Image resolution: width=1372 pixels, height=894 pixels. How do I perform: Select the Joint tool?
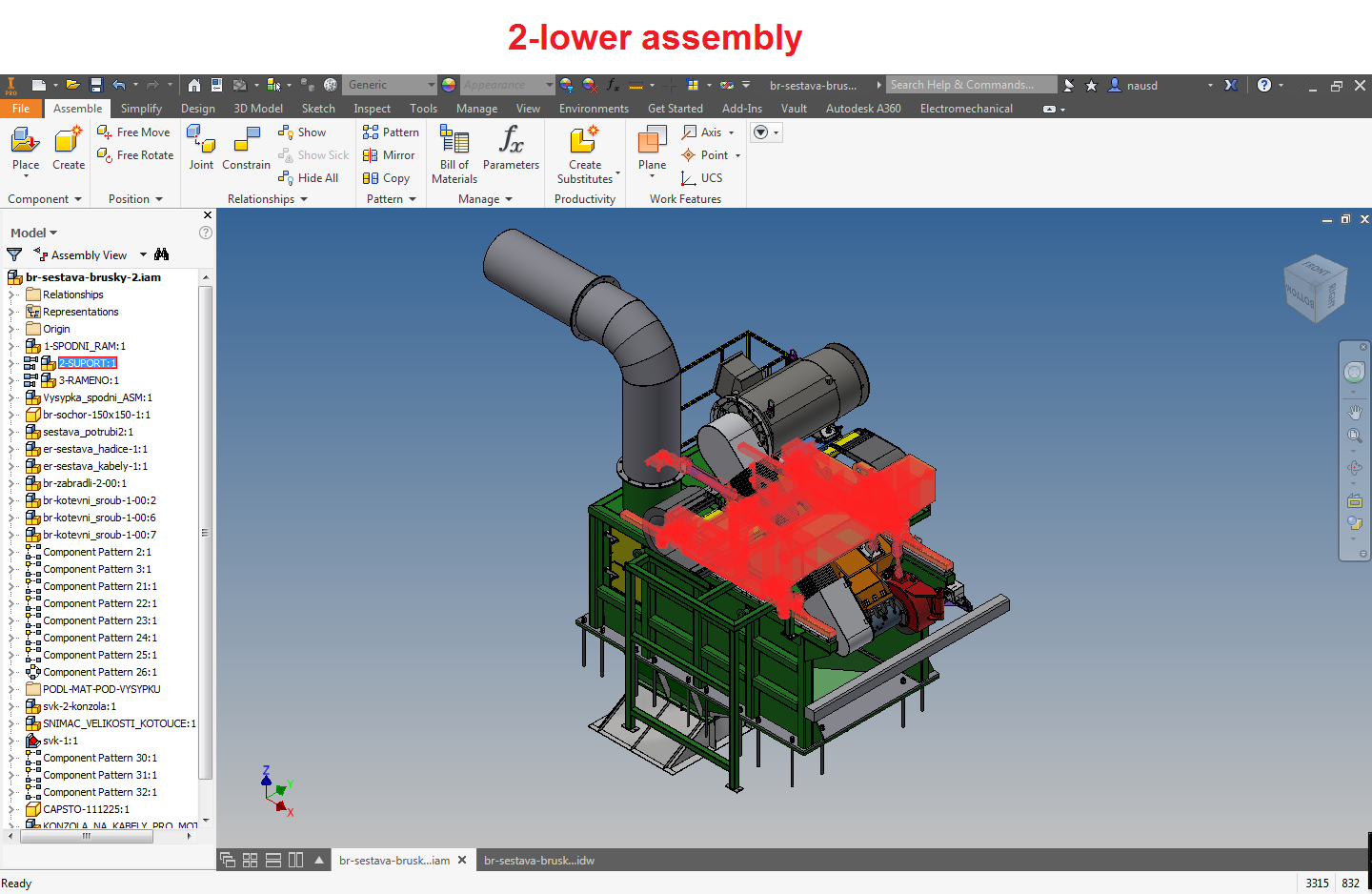point(201,152)
